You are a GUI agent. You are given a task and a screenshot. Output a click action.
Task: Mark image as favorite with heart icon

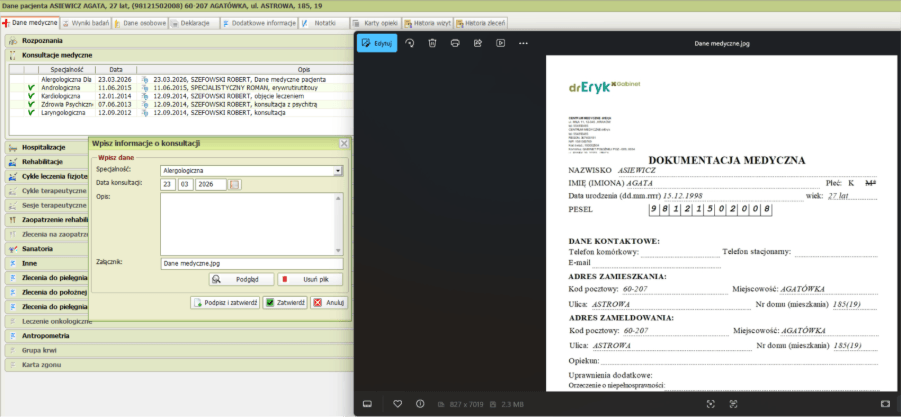pyautogui.click(x=397, y=403)
